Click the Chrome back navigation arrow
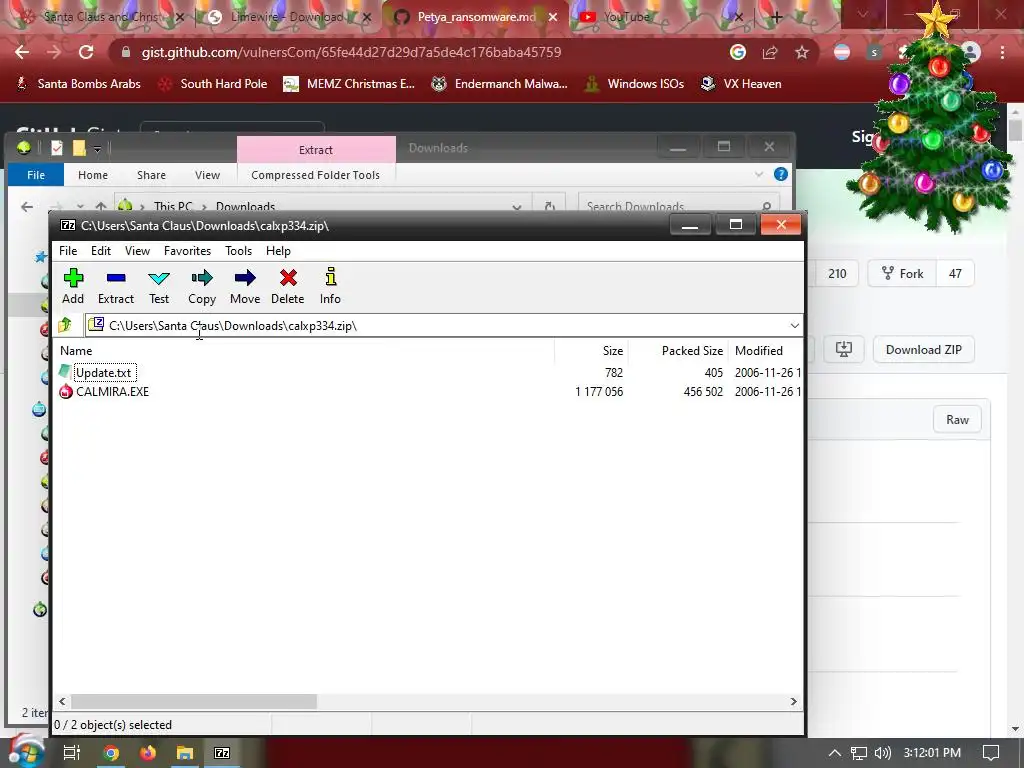 (22, 52)
